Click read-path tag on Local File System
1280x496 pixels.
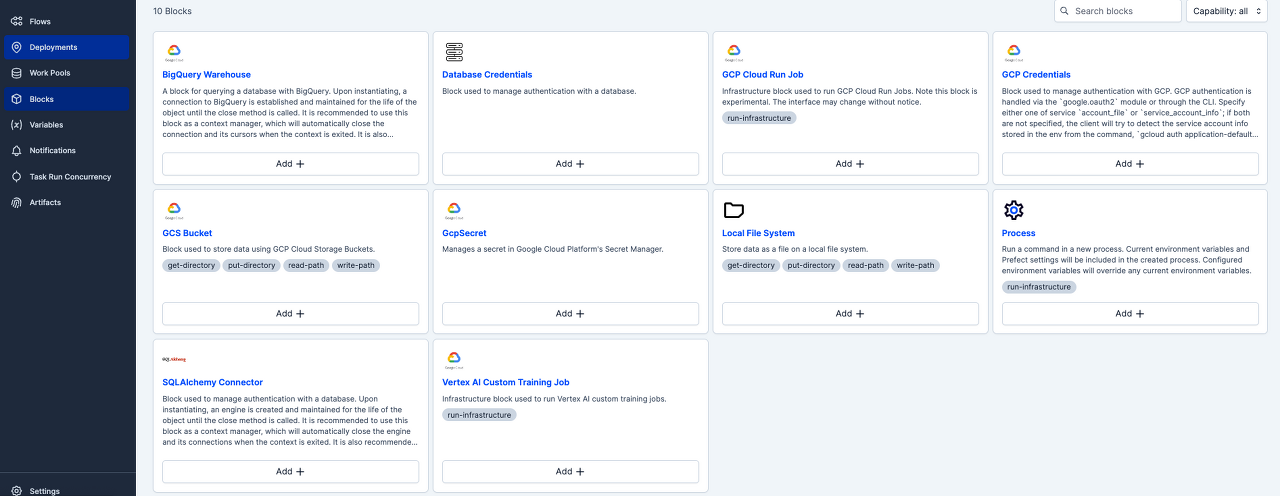[x=866, y=266]
